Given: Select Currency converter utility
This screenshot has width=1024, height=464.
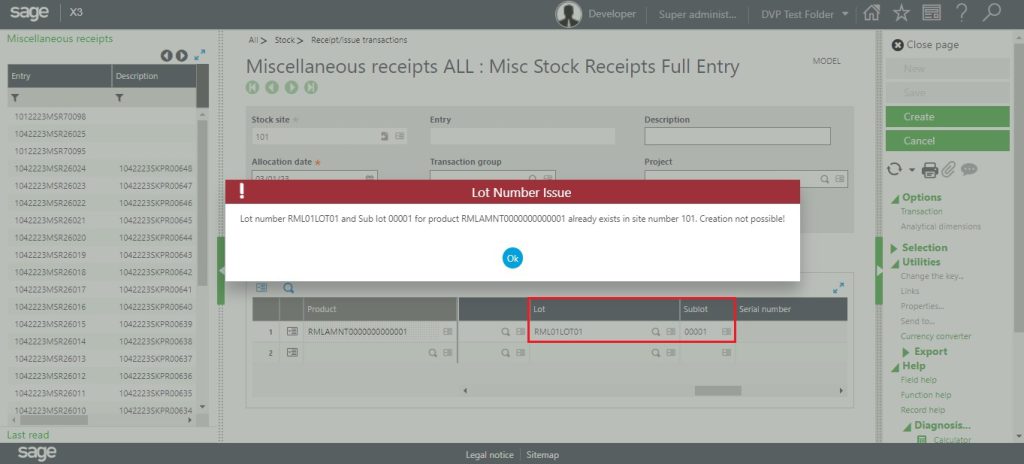Looking at the screenshot, I should [x=936, y=337].
